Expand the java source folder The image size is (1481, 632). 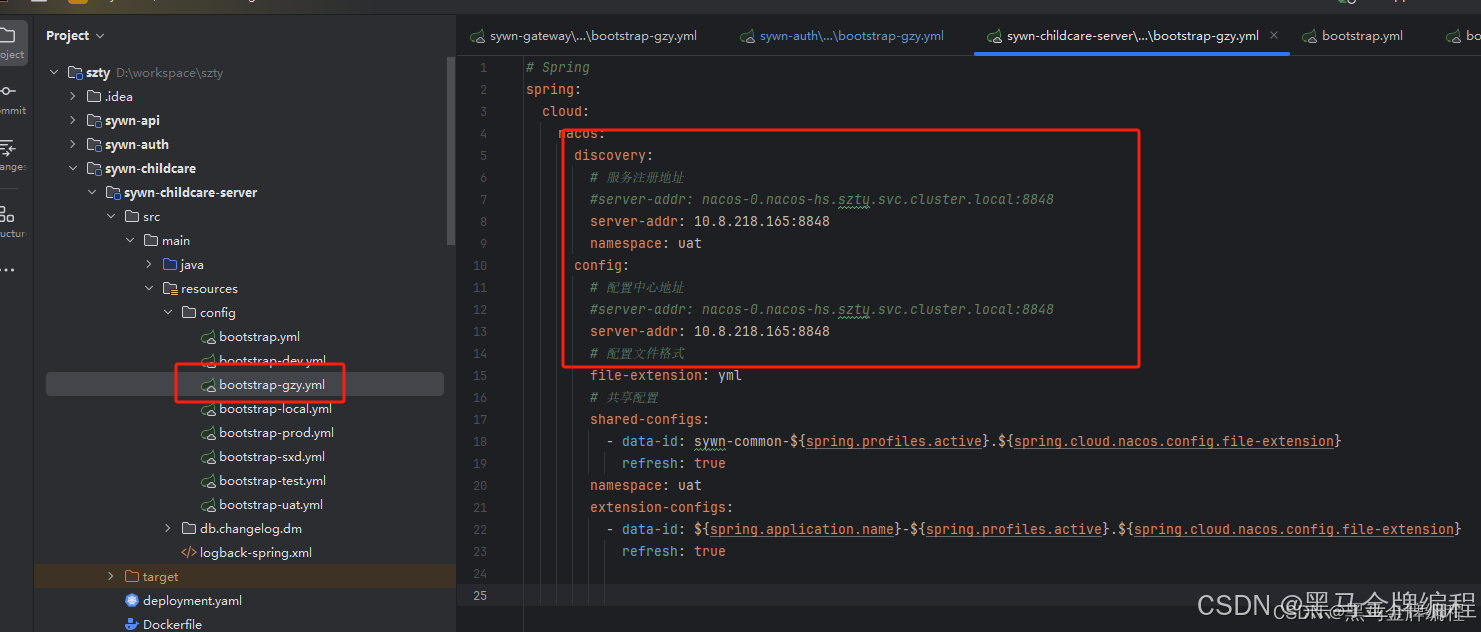(149, 264)
